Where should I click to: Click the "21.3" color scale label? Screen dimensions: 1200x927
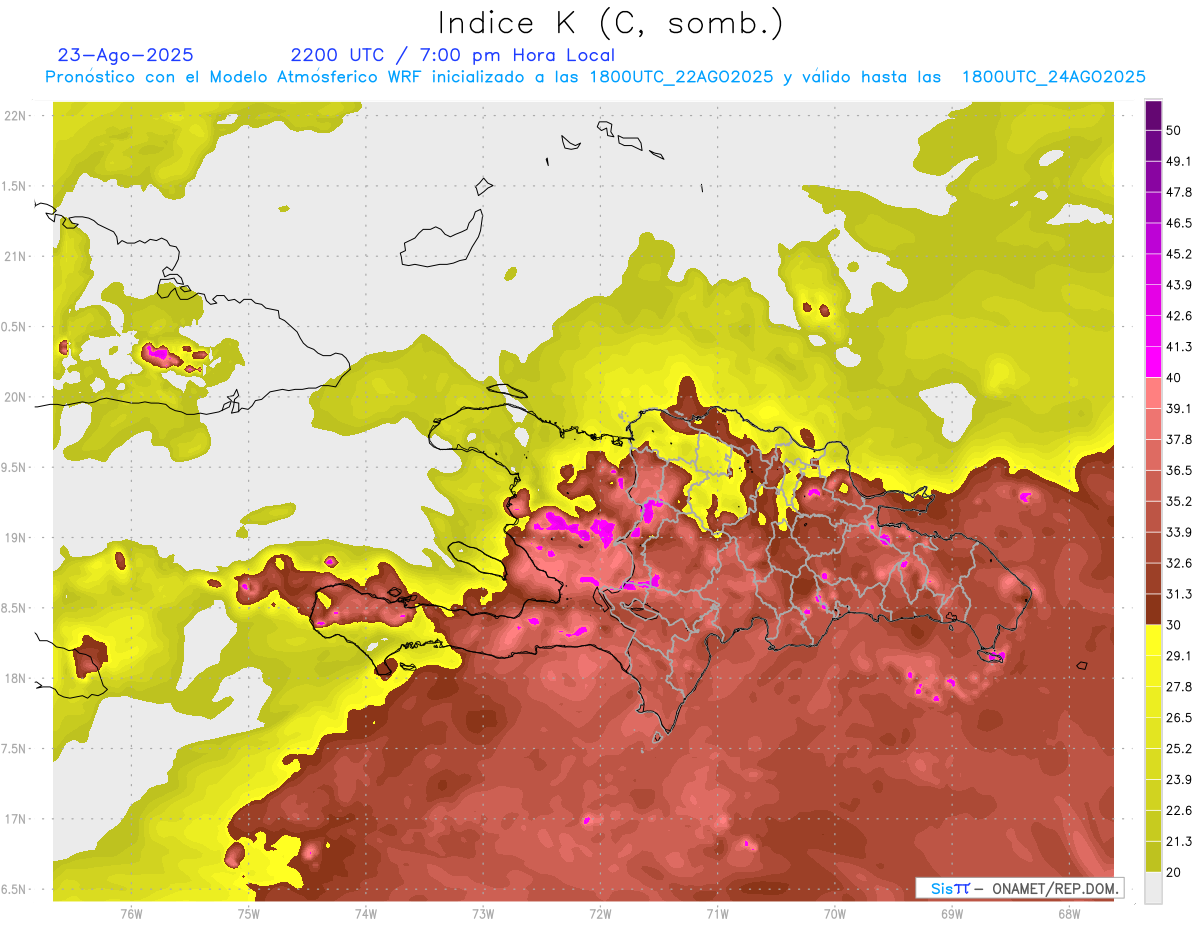pos(1179,841)
